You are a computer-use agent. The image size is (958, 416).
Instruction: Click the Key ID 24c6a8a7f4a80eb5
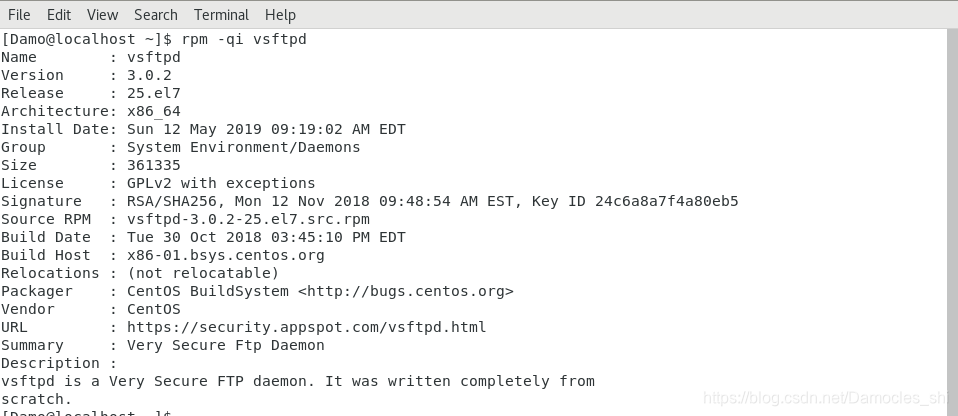[667, 201]
